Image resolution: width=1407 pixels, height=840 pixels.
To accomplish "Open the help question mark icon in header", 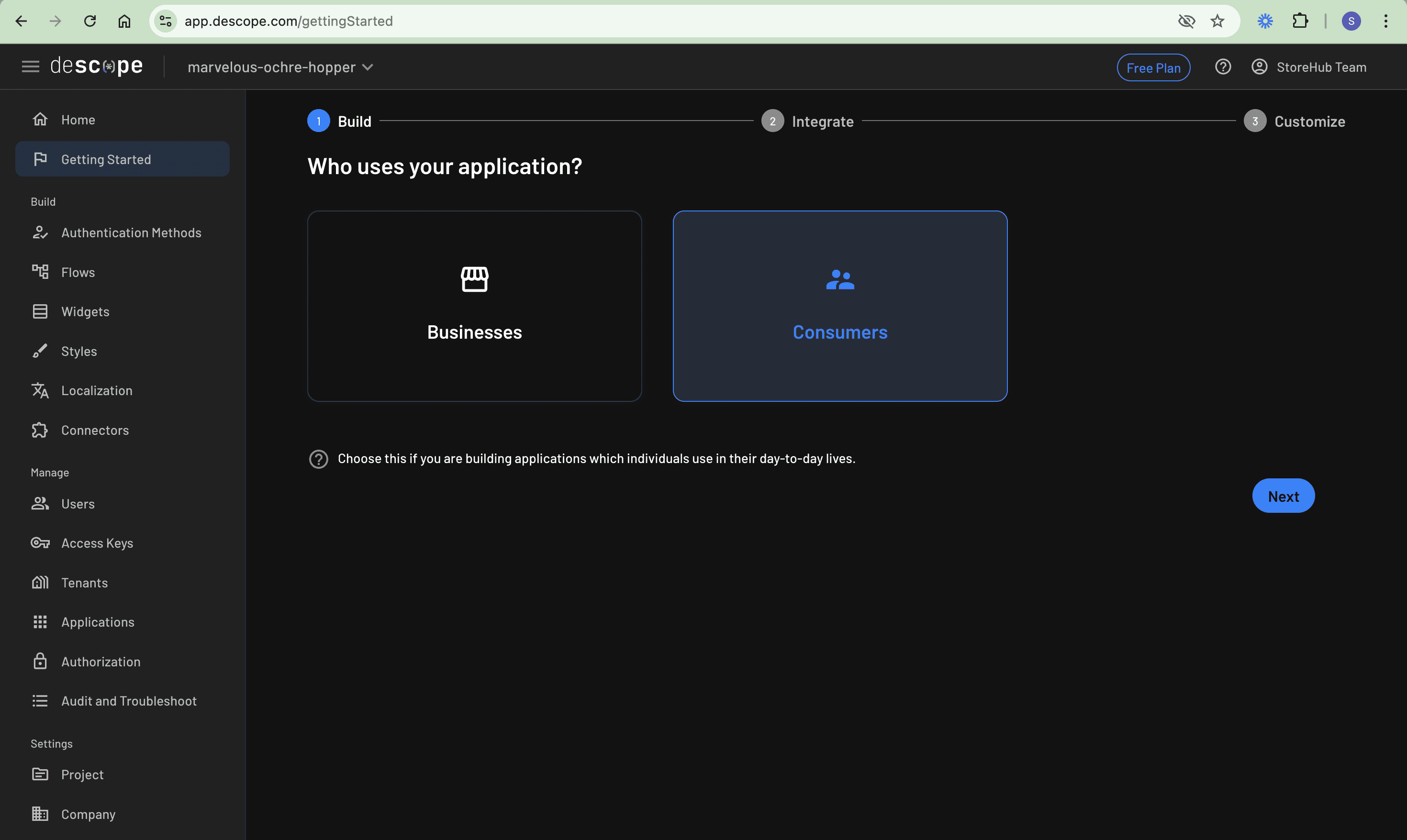I will tap(1222, 67).
